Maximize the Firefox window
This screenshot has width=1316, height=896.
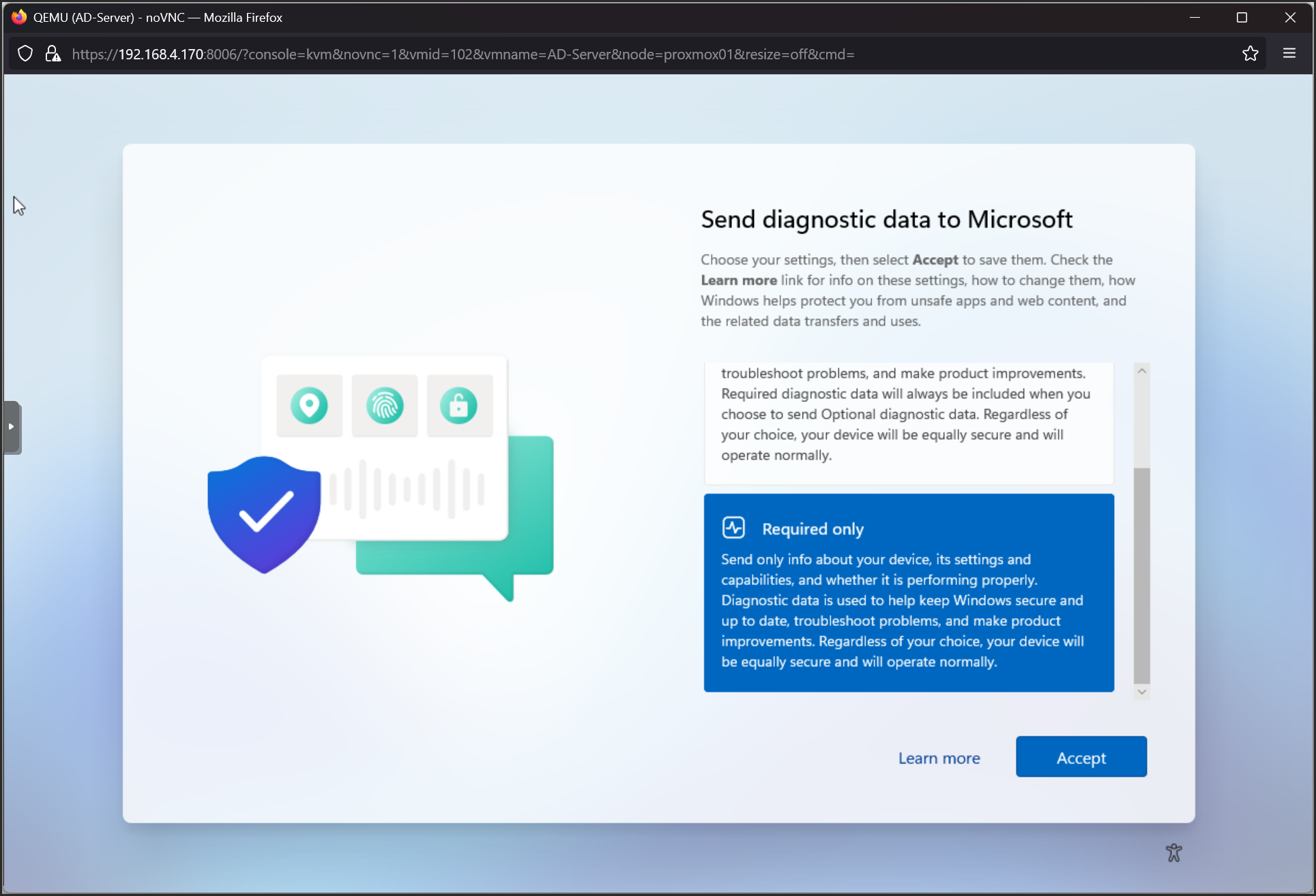point(1242,18)
